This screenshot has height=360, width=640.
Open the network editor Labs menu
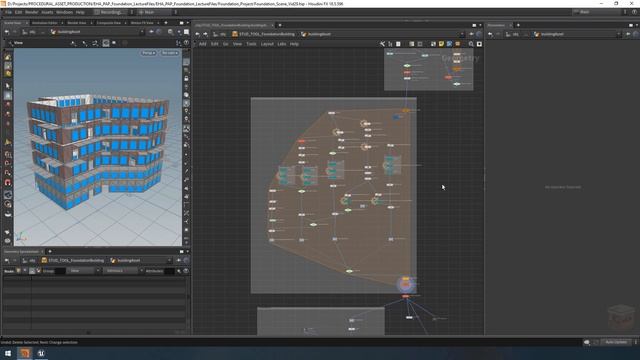(282, 44)
